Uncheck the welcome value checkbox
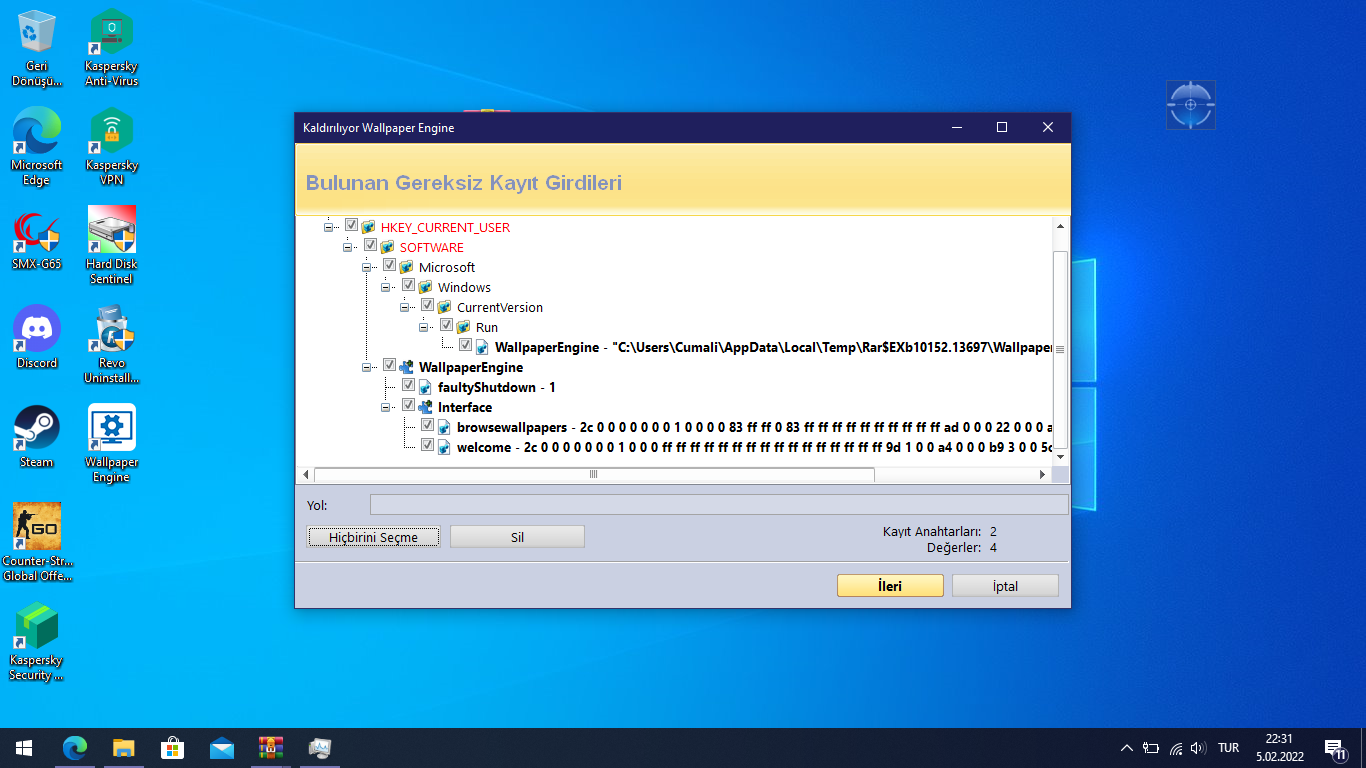This screenshot has width=1366, height=768. coord(427,446)
